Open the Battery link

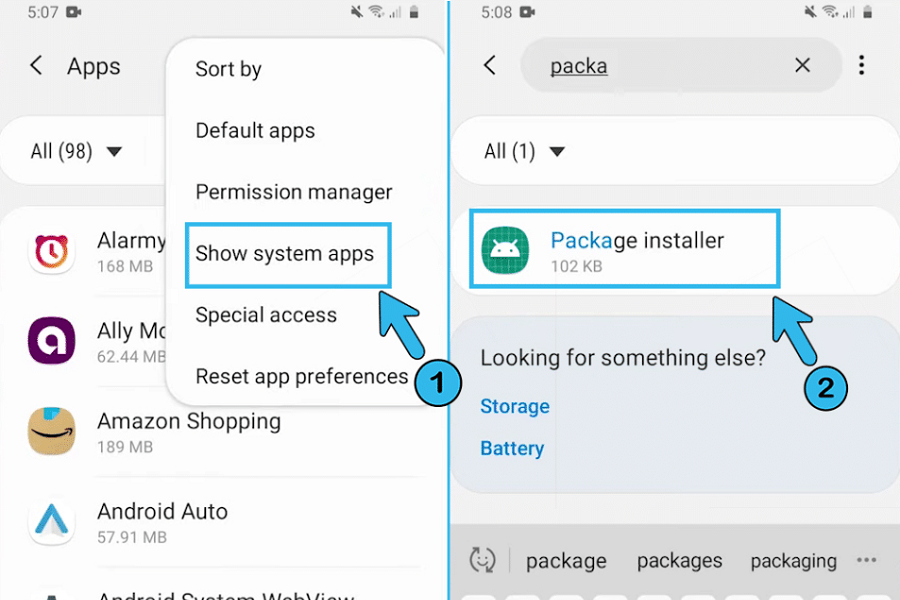[x=512, y=448]
